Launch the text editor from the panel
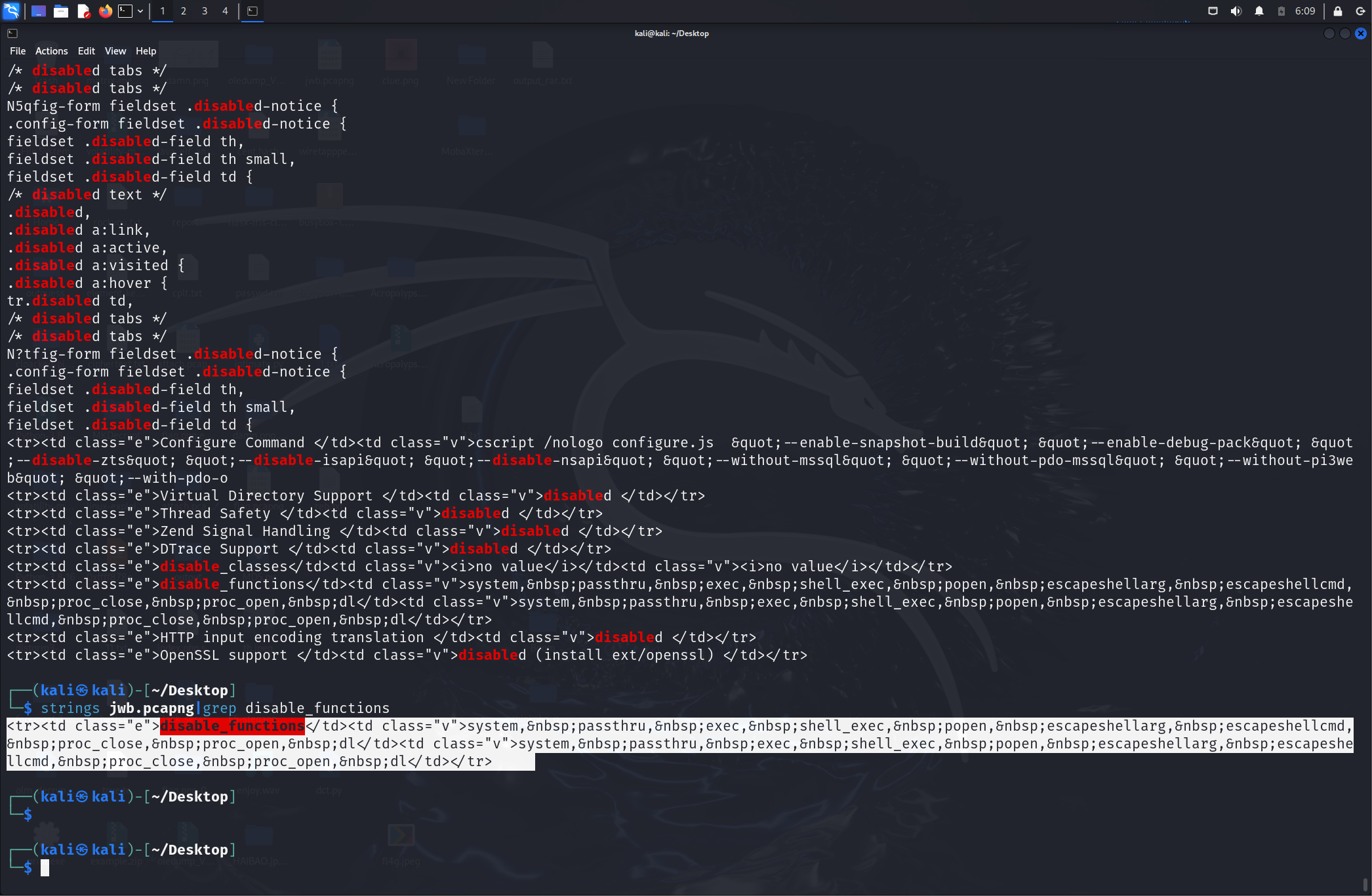The height and width of the screenshot is (896, 1372). point(83,11)
